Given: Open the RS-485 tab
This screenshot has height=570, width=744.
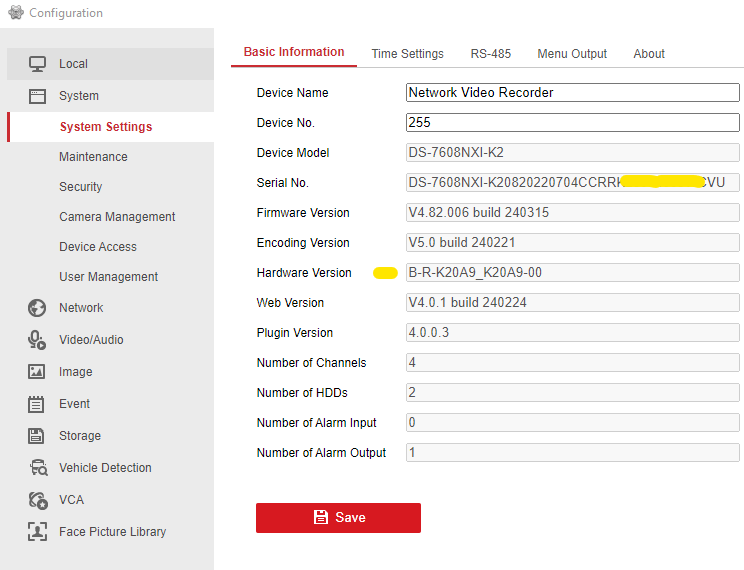Looking at the screenshot, I should point(491,54).
